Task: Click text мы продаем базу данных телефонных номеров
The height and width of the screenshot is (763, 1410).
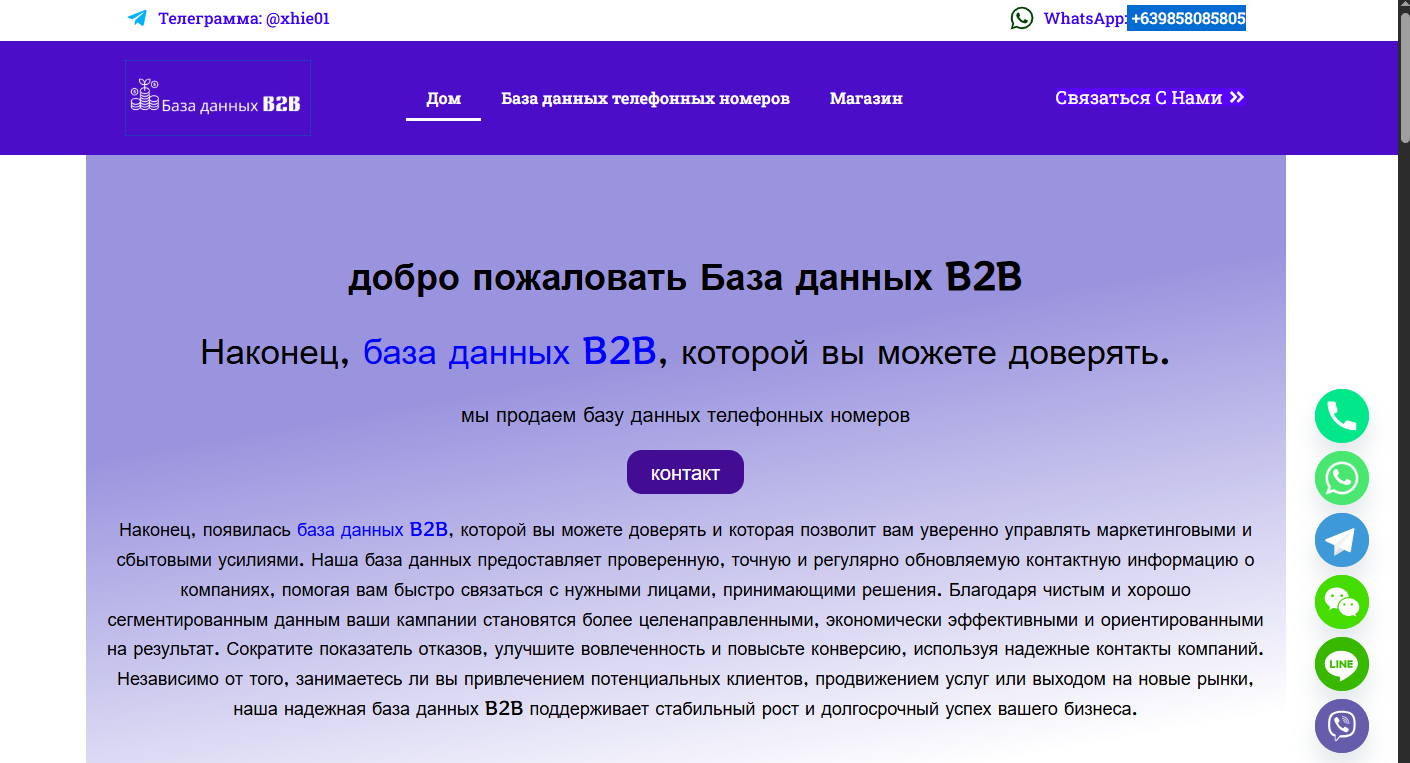Action: (x=685, y=415)
